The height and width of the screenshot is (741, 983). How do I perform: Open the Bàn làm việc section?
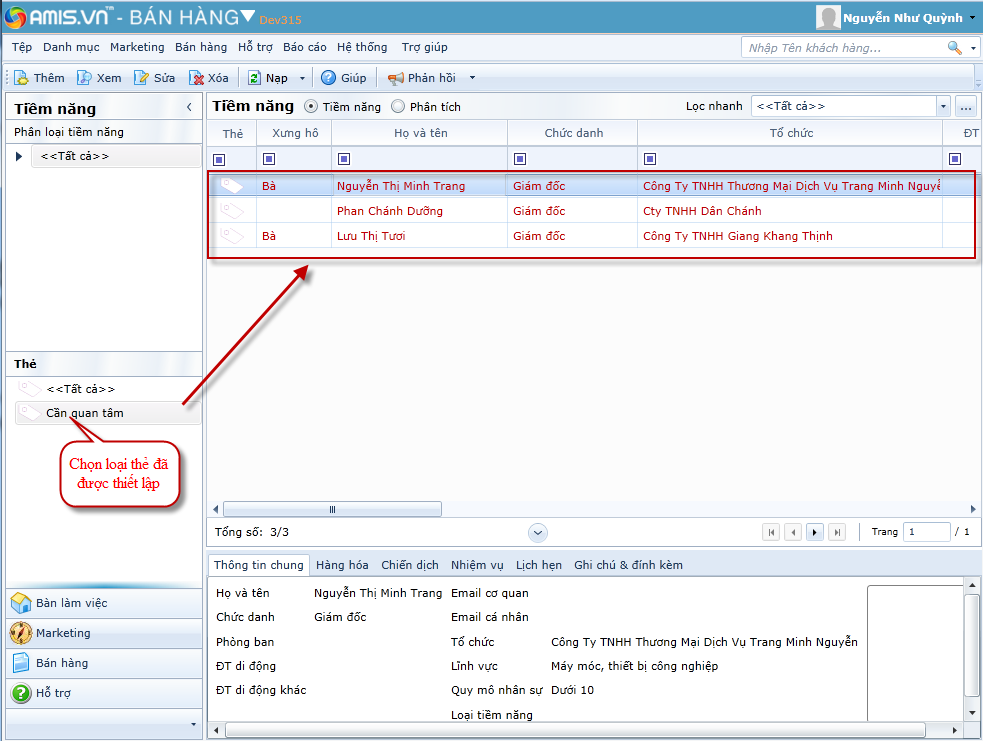(x=72, y=603)
